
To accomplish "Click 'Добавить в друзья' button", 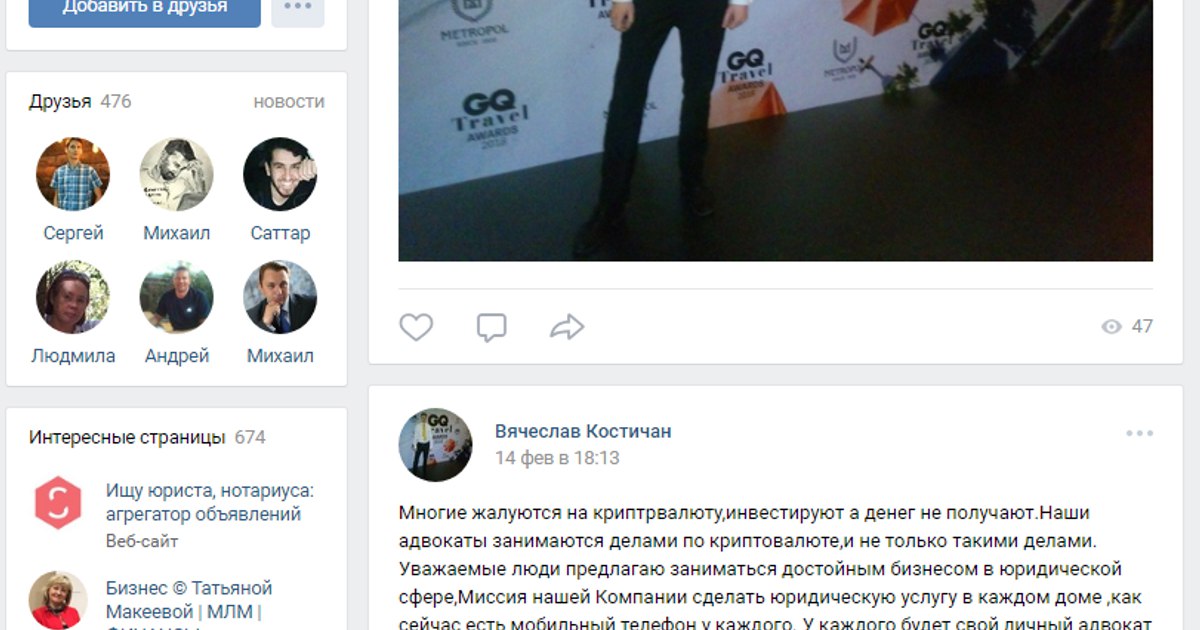I will pos(145,8).
